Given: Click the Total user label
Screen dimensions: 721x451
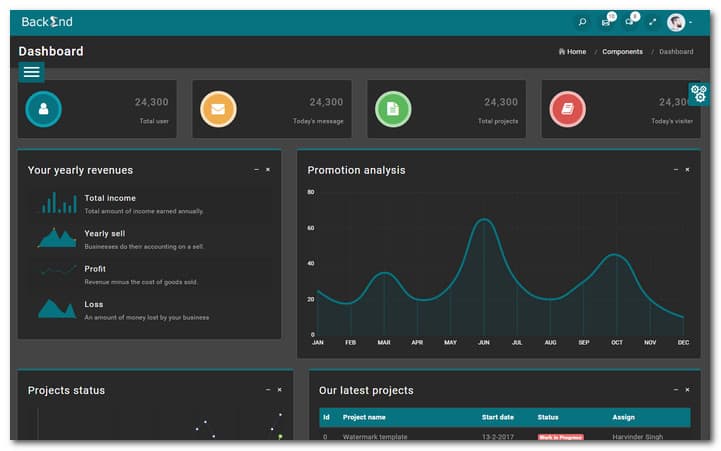Looking at the screenshot, I should [154, 121].
